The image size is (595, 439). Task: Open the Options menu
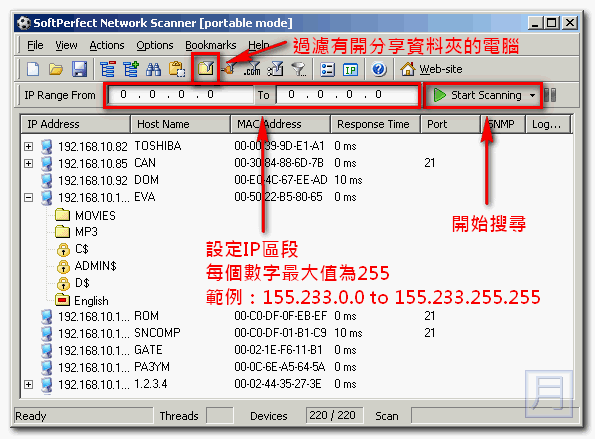click(155, 45)
